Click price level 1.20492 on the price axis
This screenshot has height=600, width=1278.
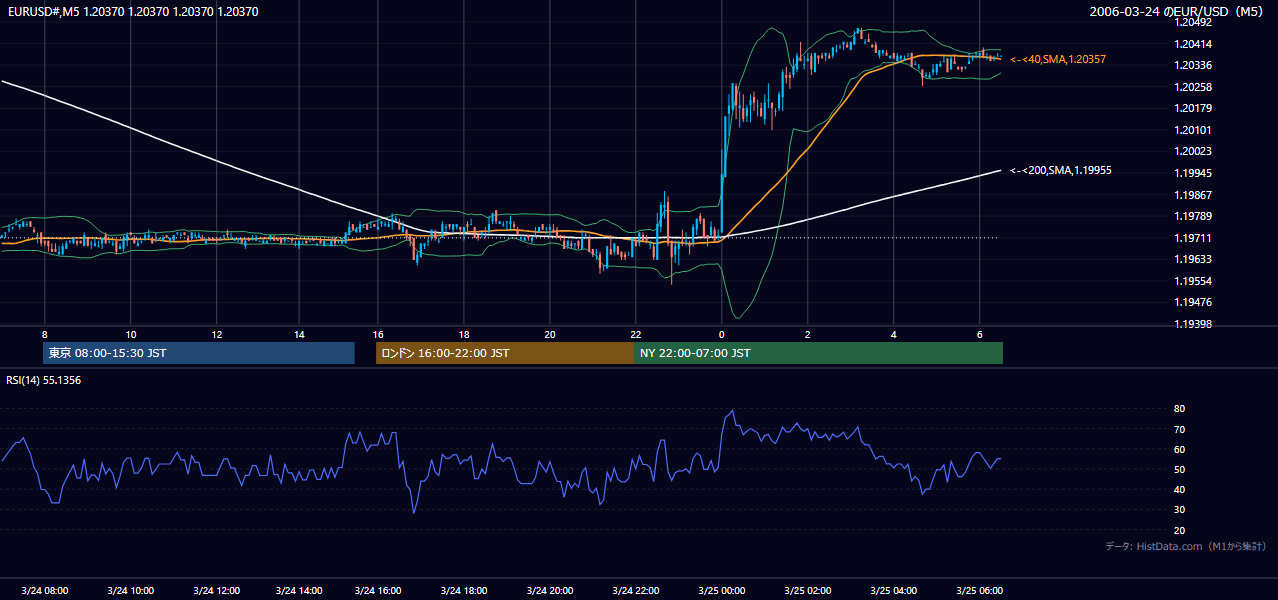[x=1192, y=22]
